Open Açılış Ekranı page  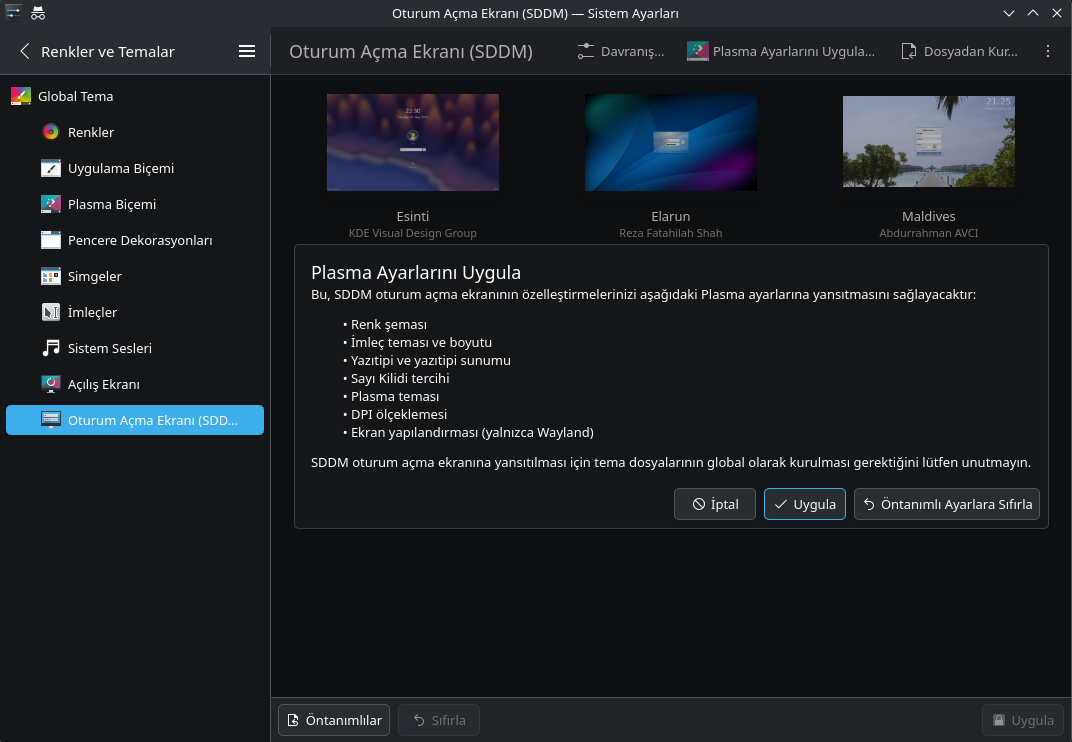click(135, 384)
